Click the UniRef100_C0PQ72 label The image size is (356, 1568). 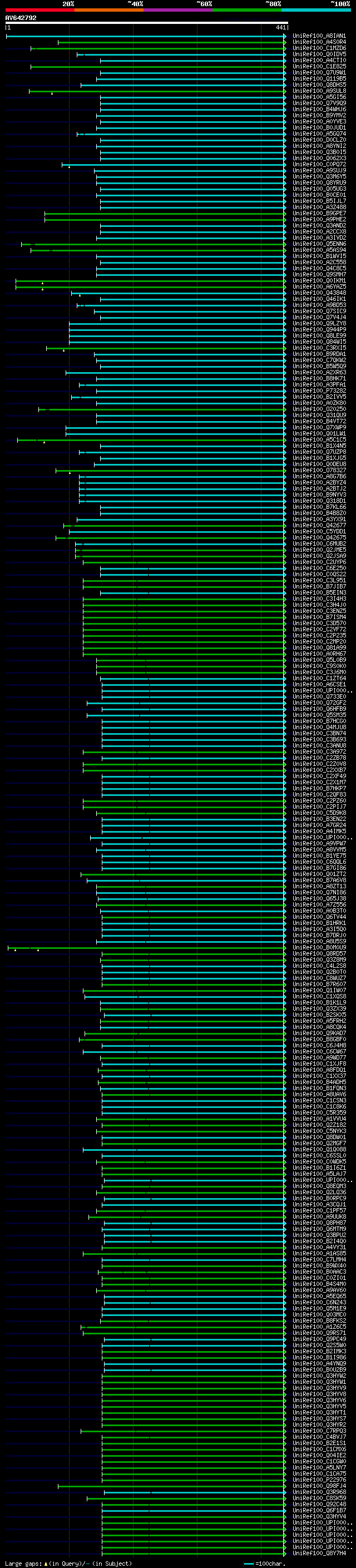(x=319, y=164)
